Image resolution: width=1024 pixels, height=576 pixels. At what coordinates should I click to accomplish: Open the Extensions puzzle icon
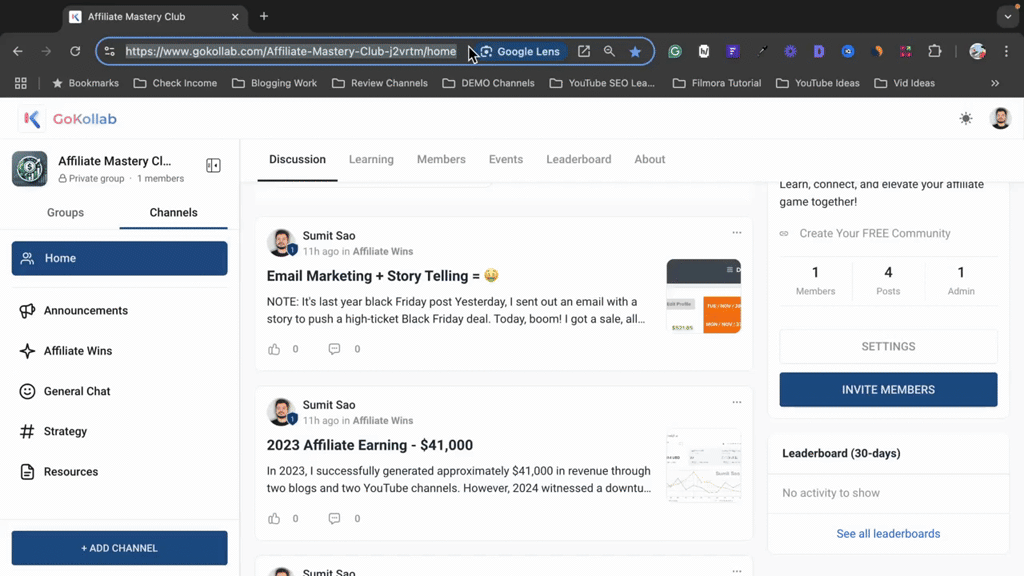tap(935, 51)
